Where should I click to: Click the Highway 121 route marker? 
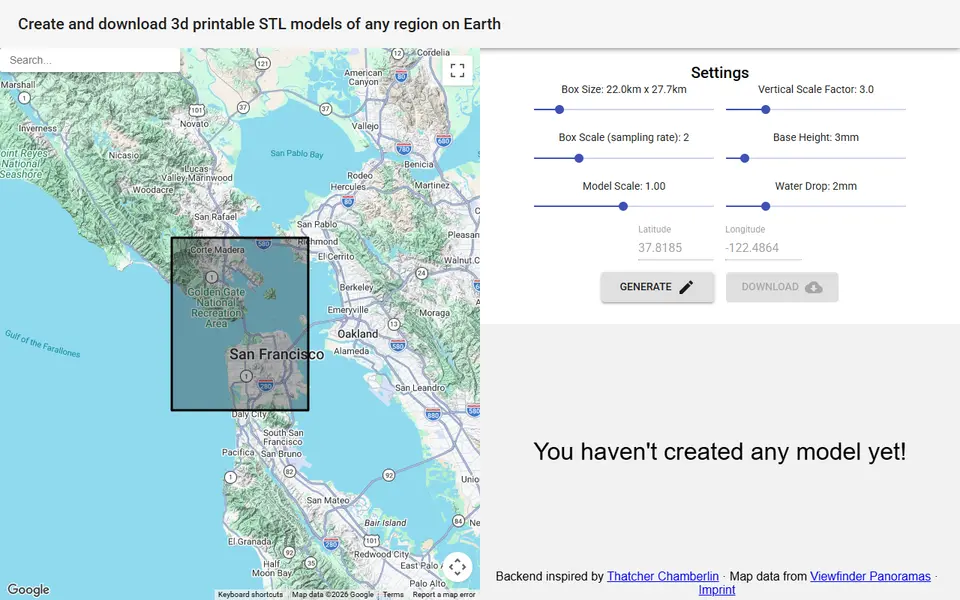[263, 63]
